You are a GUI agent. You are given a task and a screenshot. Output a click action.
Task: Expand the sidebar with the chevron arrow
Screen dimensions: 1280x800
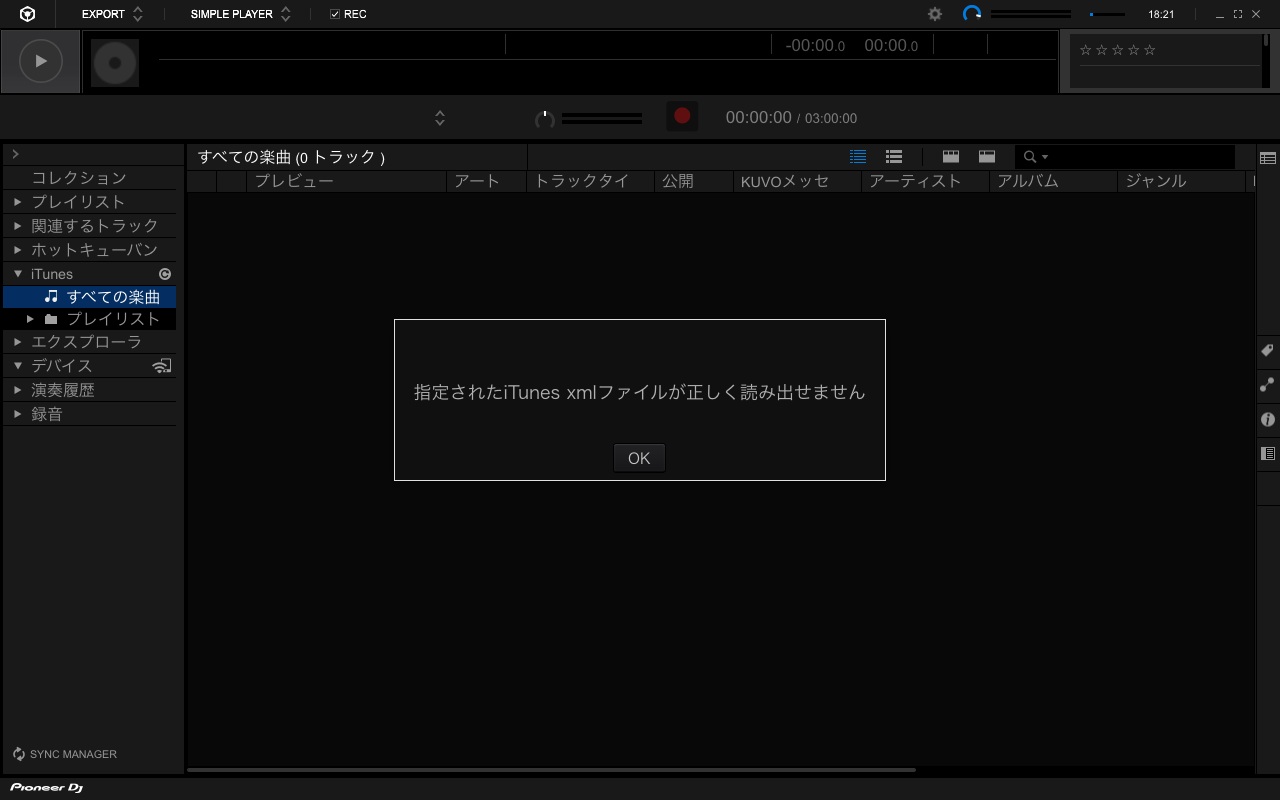15,154
